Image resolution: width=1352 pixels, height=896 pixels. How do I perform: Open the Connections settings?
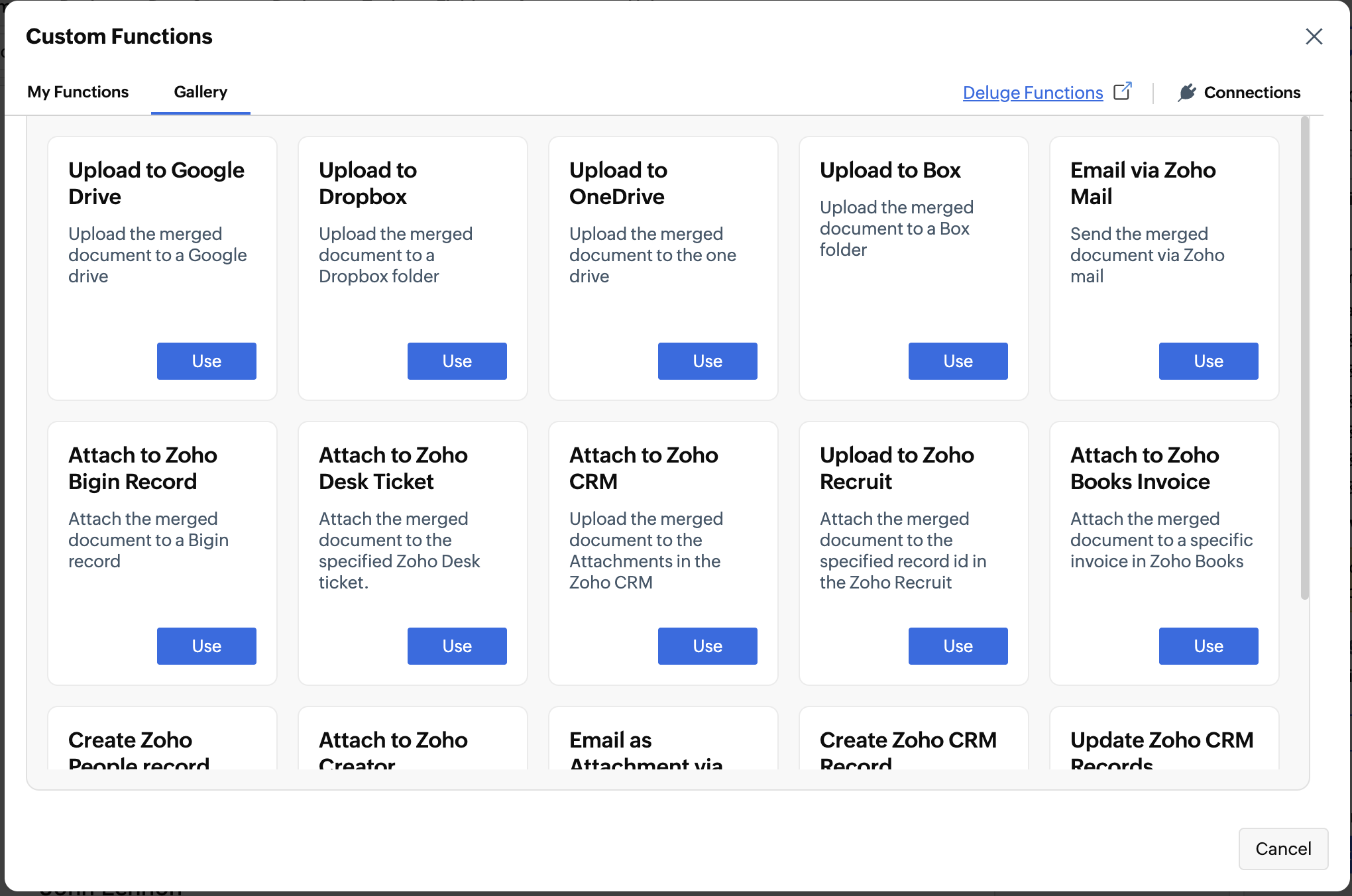click(x=1251, y=93)
